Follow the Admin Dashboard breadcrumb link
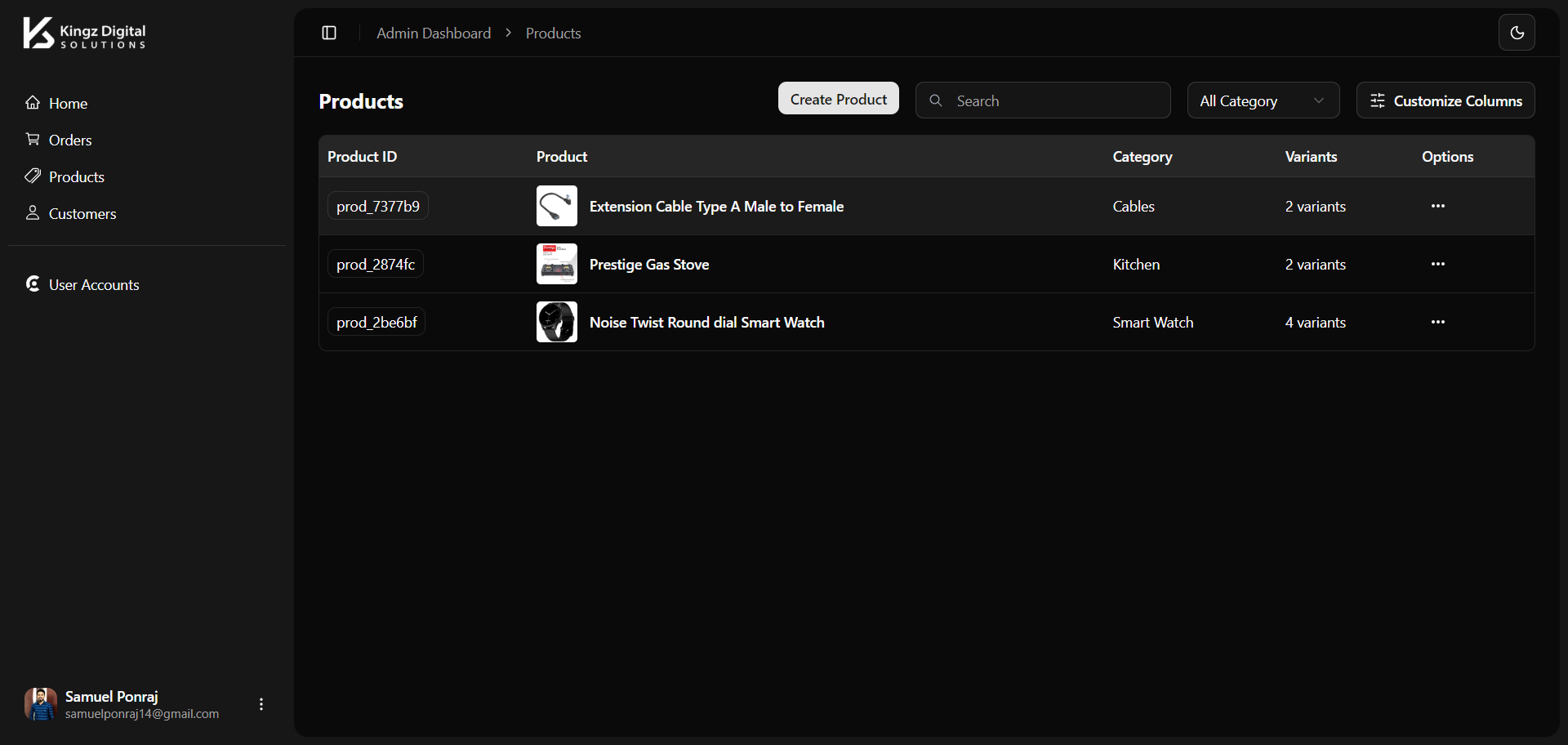 [434, 33]
